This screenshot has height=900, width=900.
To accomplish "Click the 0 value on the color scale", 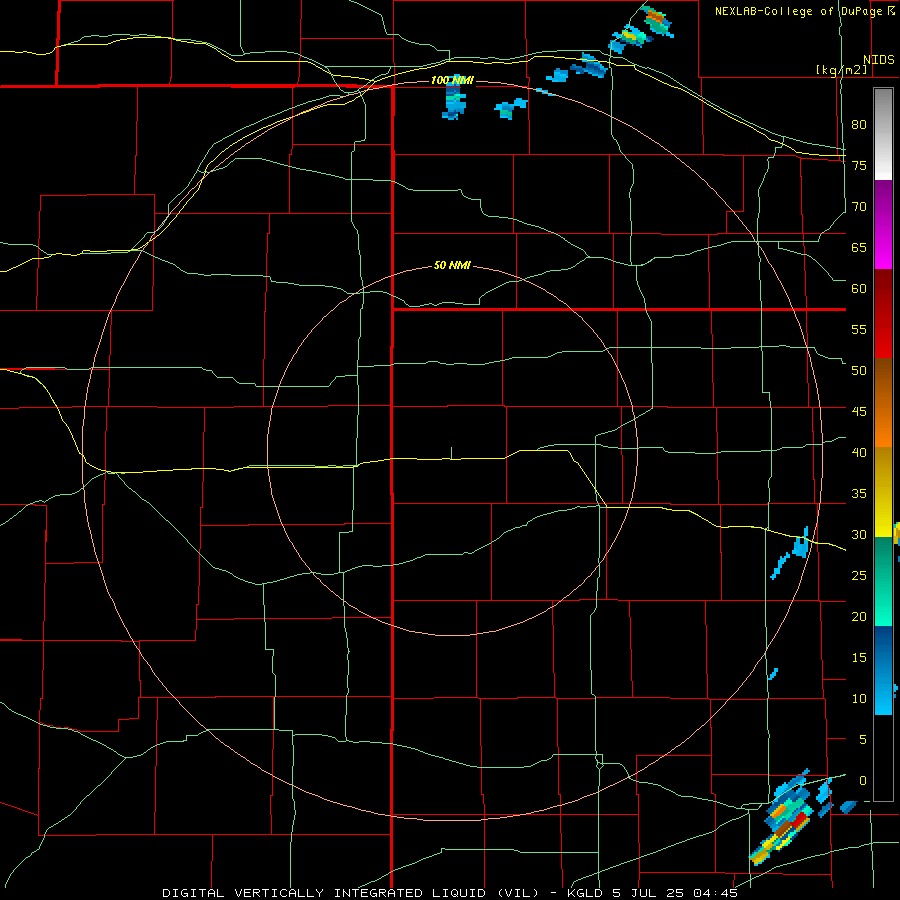I will tap(863, 781).
